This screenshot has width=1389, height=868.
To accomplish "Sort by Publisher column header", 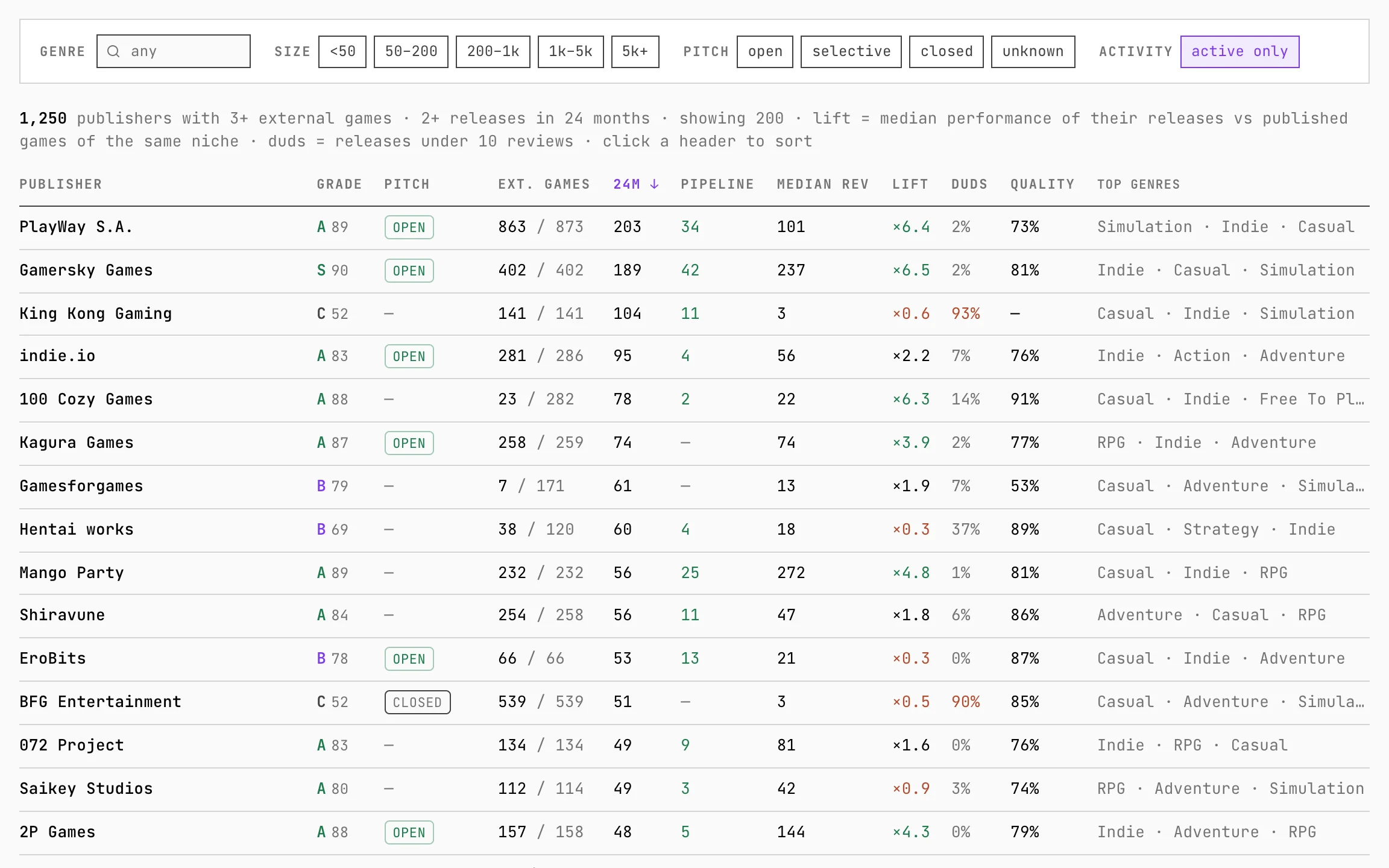I will (x=60, y=184).
